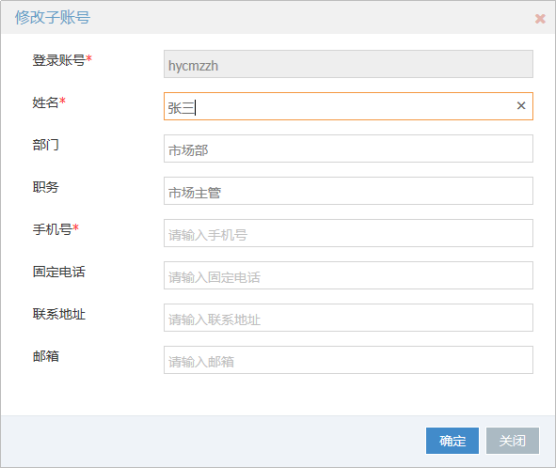The width and height of the screenshot is (556, 469).
Task: Click the 职务 field showing 市场主管
Action: tap(348, 191)
